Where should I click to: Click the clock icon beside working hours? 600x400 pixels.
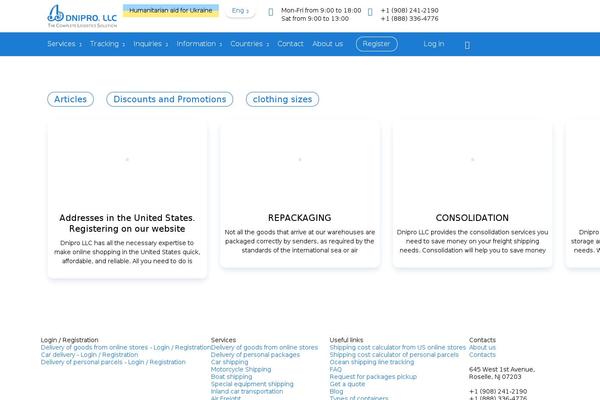coord(271,12)
